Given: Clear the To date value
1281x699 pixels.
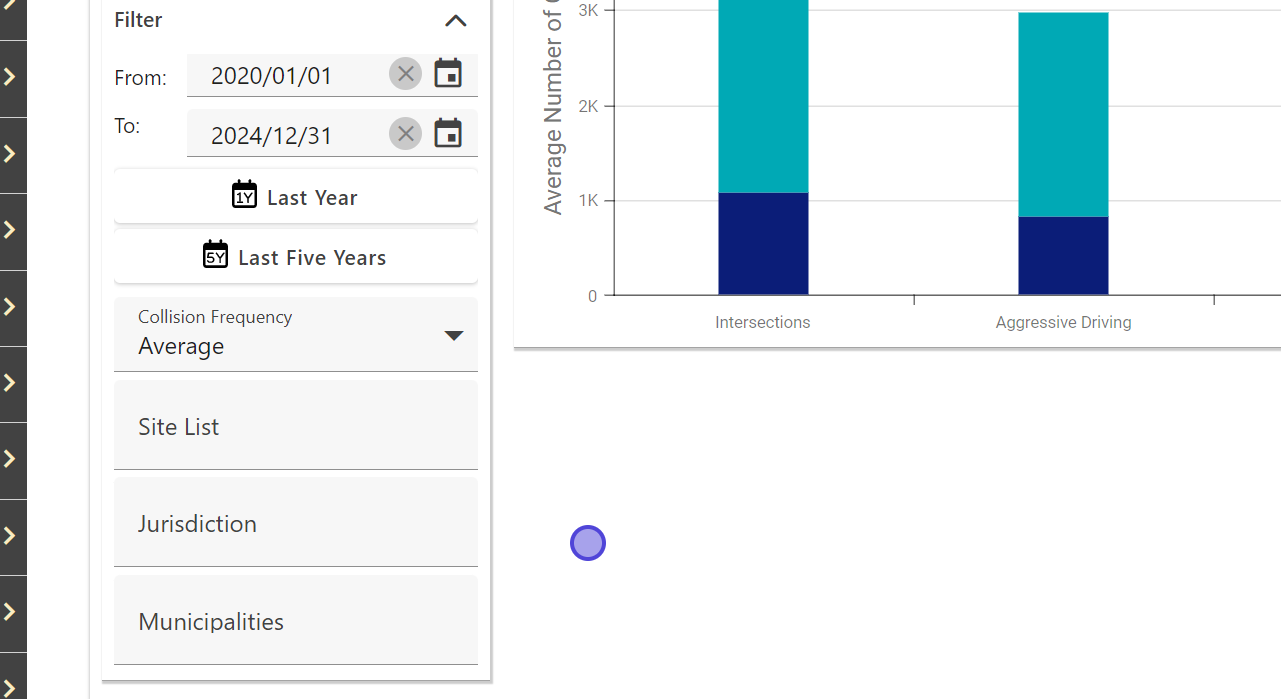Looking at the screenshot, I should click(405, 134).
